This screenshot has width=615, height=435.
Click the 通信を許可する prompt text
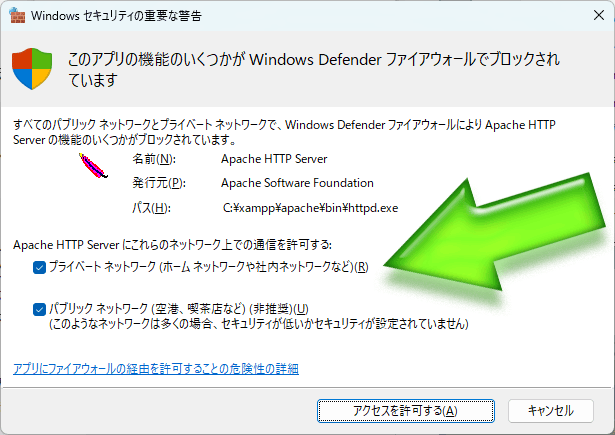172,245
